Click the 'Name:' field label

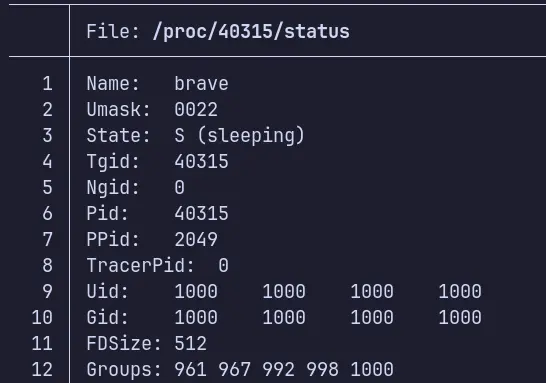click(113, 84)
